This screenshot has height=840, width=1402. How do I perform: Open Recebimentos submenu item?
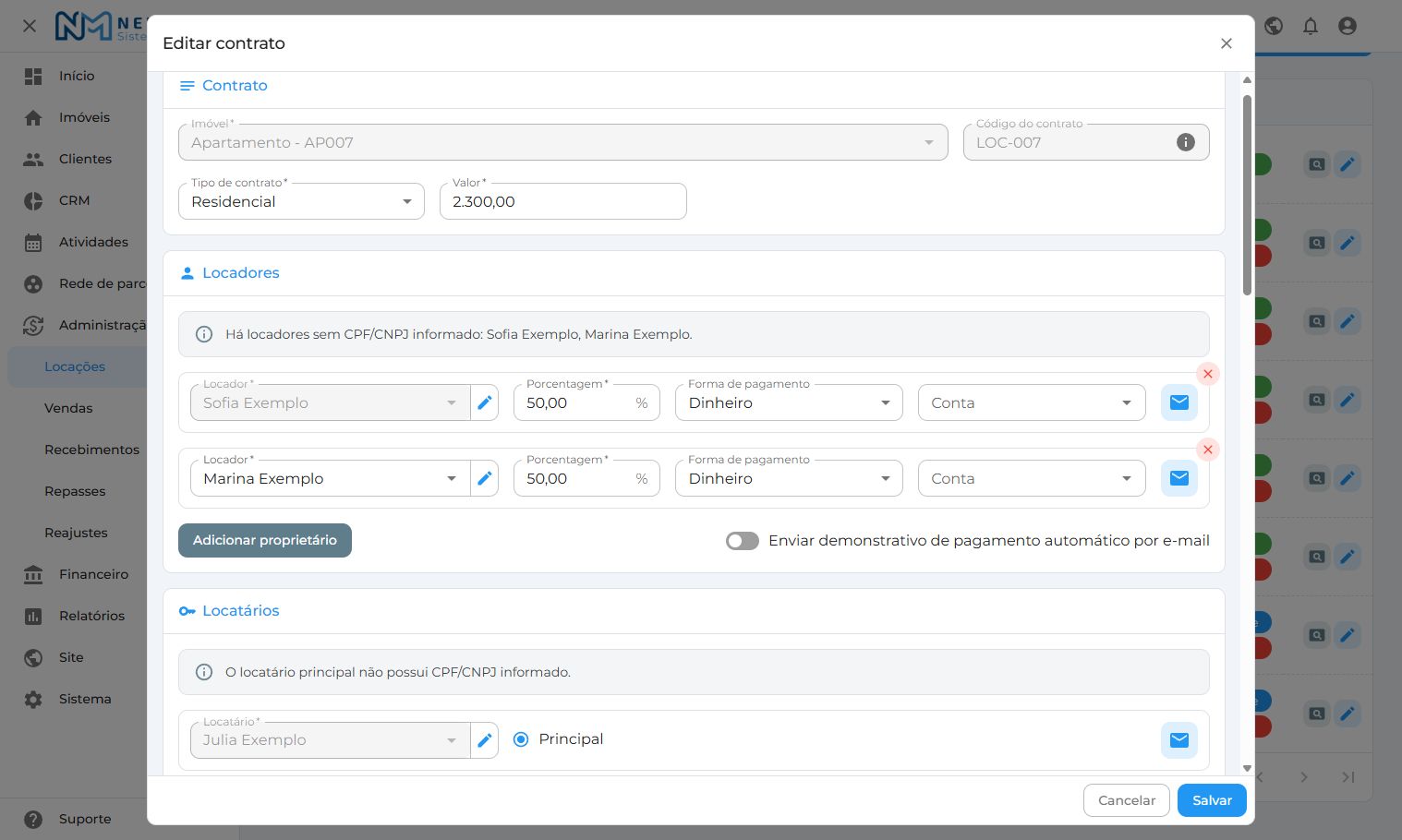91,450
